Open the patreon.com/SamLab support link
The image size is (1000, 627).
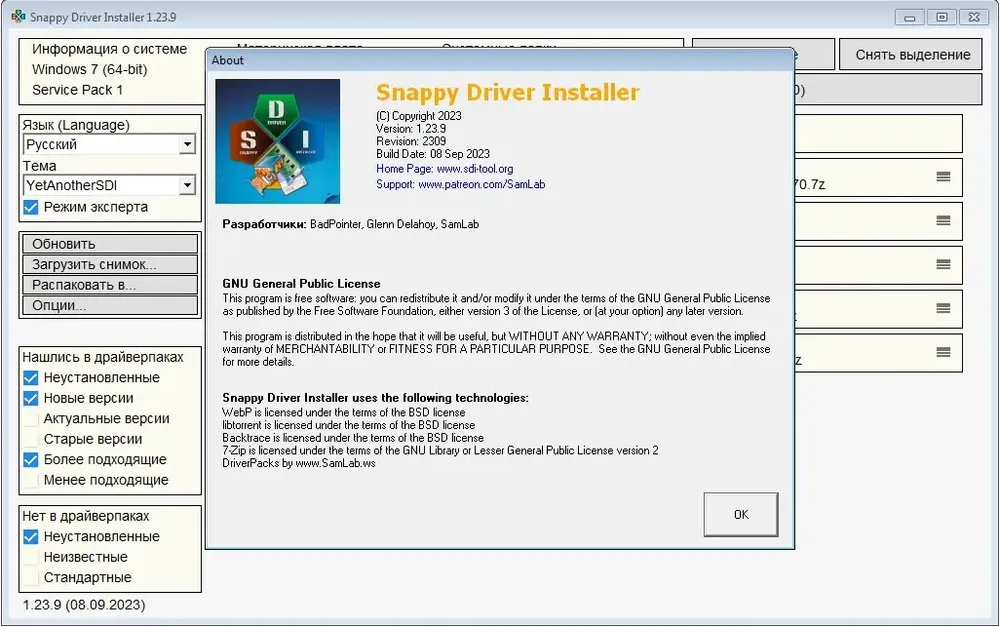(x=482, y=184)
